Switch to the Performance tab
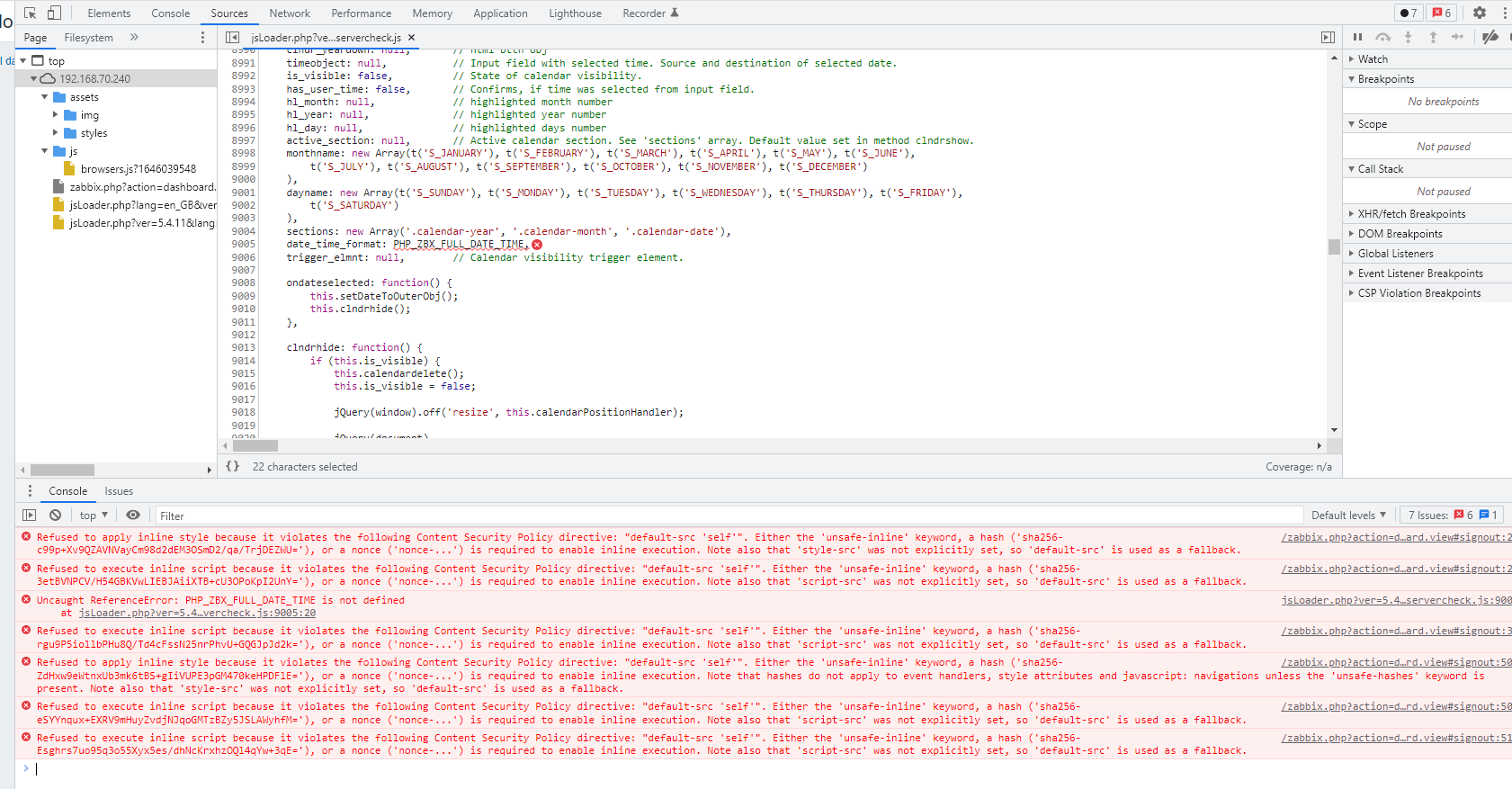Screen dimensions: 1512x789 tap(362, 13)
